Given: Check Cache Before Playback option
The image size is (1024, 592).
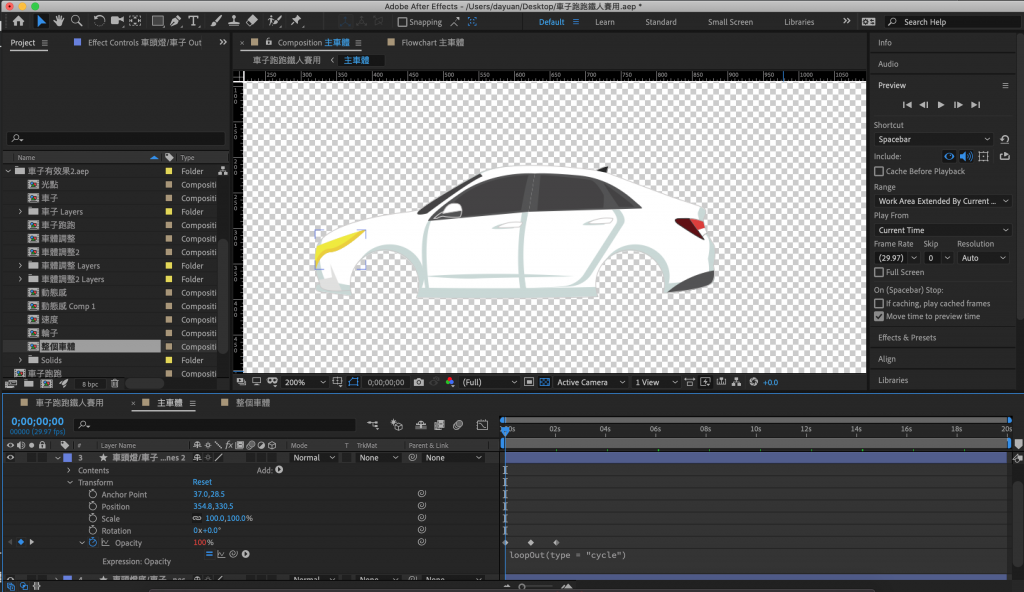Looking at the screenshot, I should coord(879,172).
